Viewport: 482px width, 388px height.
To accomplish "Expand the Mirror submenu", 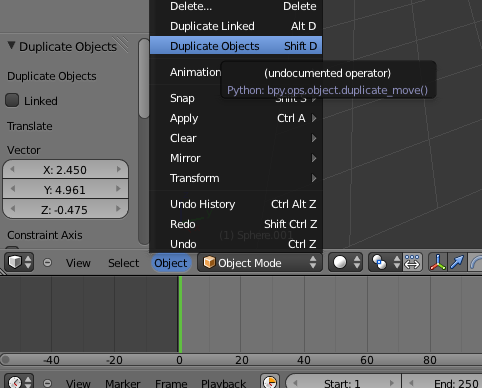I will (236, 158).
